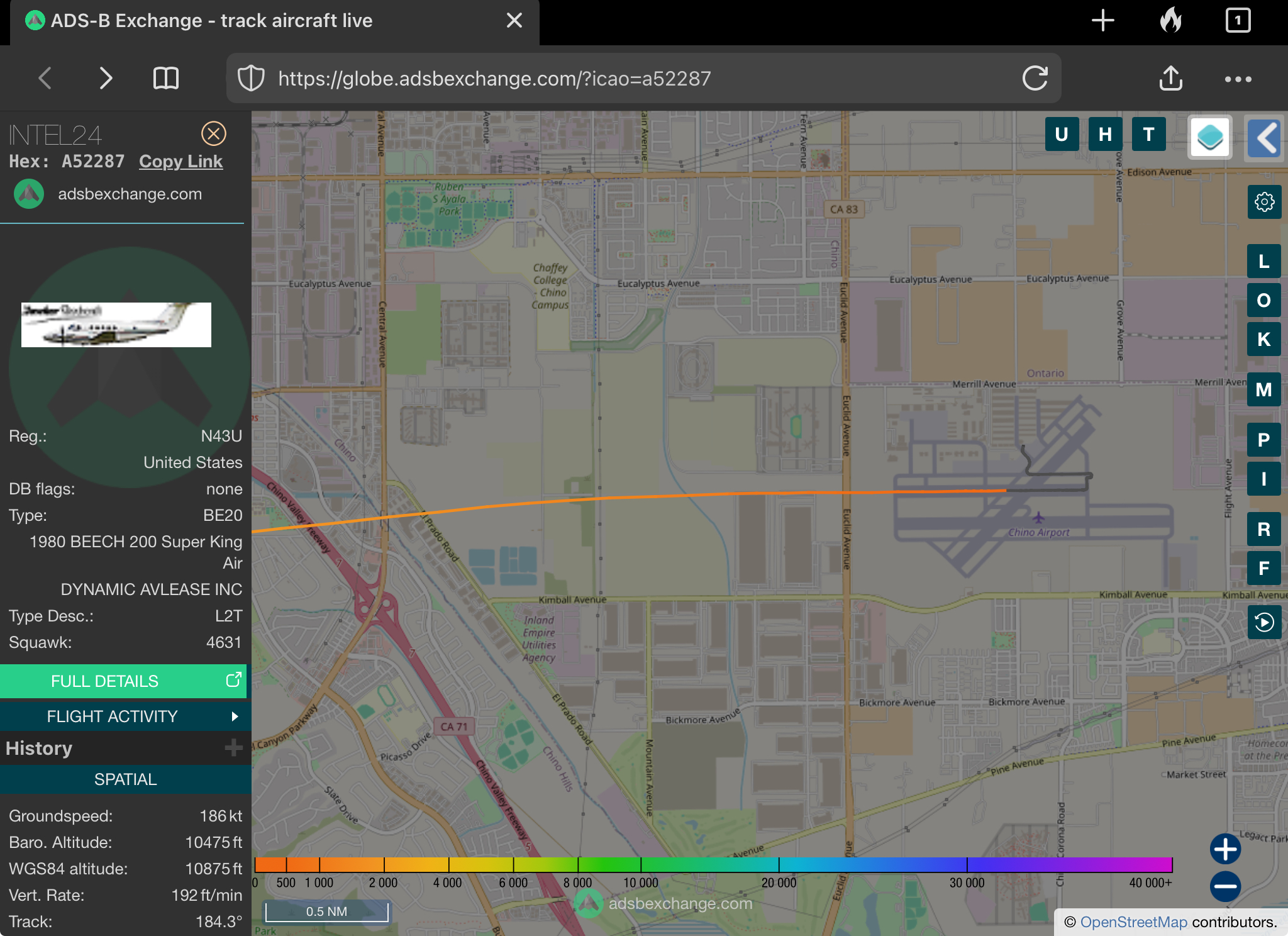Viewport: 1288px width, 936px height.
Task: Click the Vert. Rate value 192 ft/min
Action: (207, 895)
